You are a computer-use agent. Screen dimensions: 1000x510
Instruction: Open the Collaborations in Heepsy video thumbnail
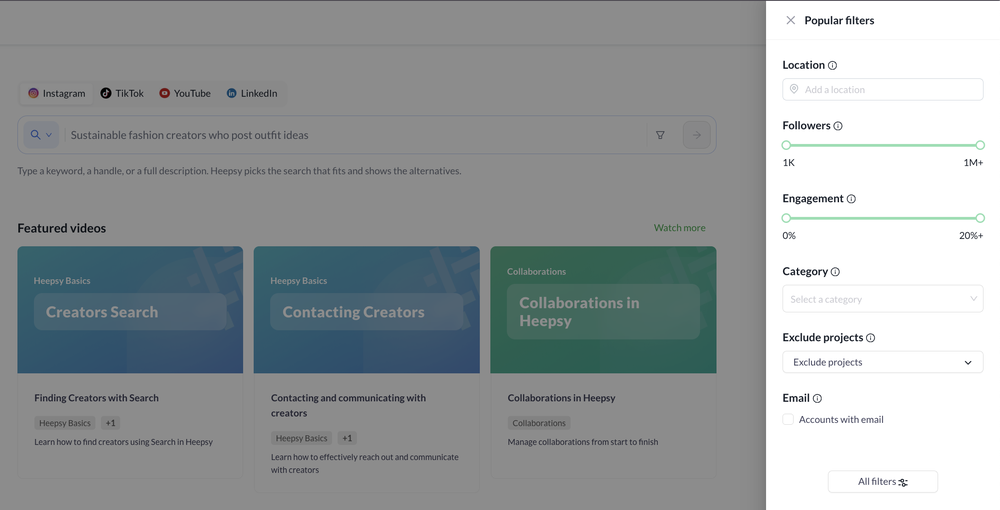point(603,310)
